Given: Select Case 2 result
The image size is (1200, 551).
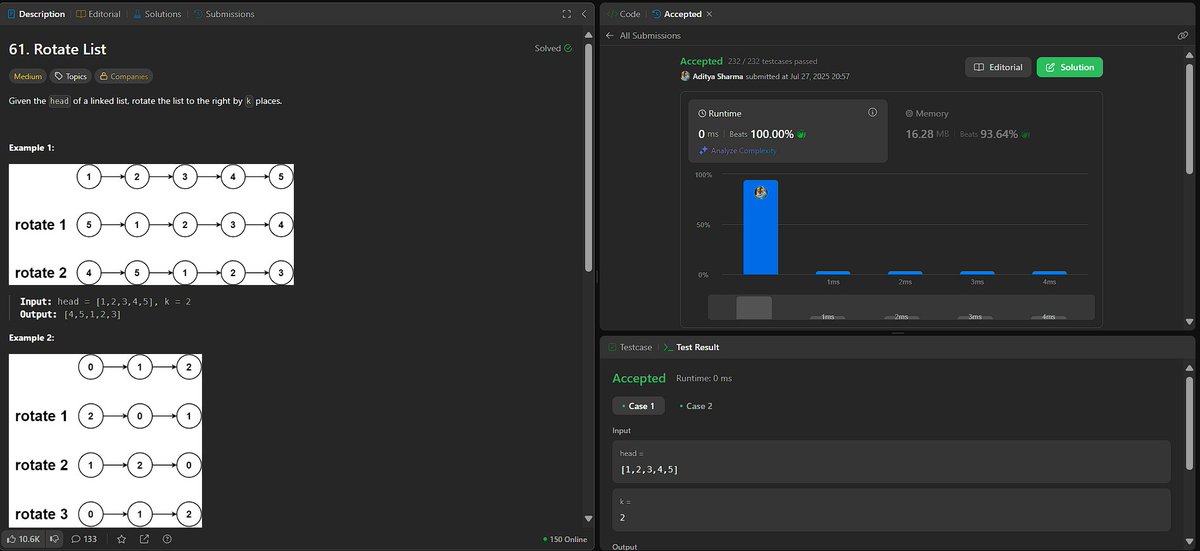Looking at the screenshot, I should (695, 406).
